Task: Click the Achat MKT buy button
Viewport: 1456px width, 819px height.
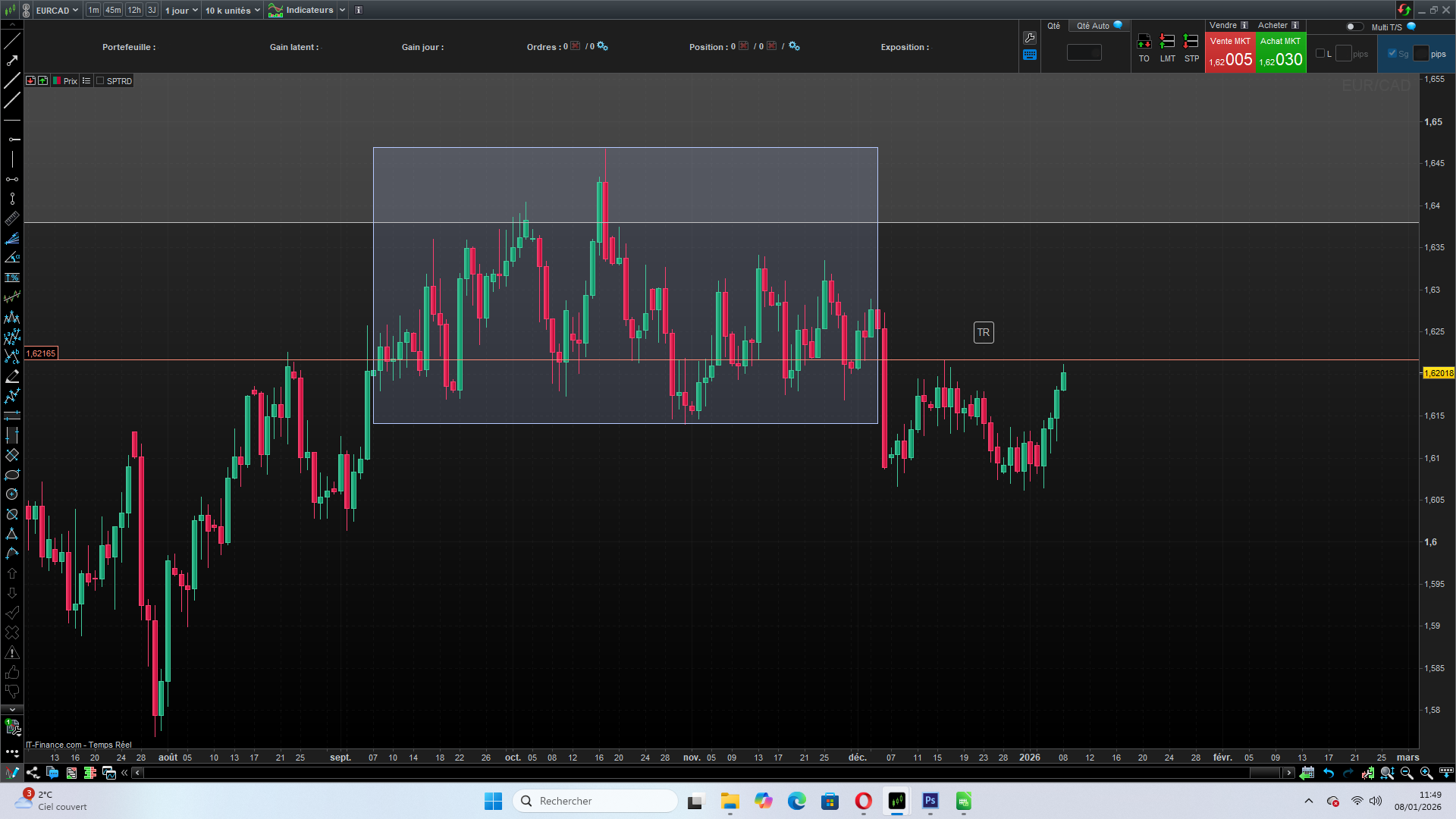Action: 1281,52
